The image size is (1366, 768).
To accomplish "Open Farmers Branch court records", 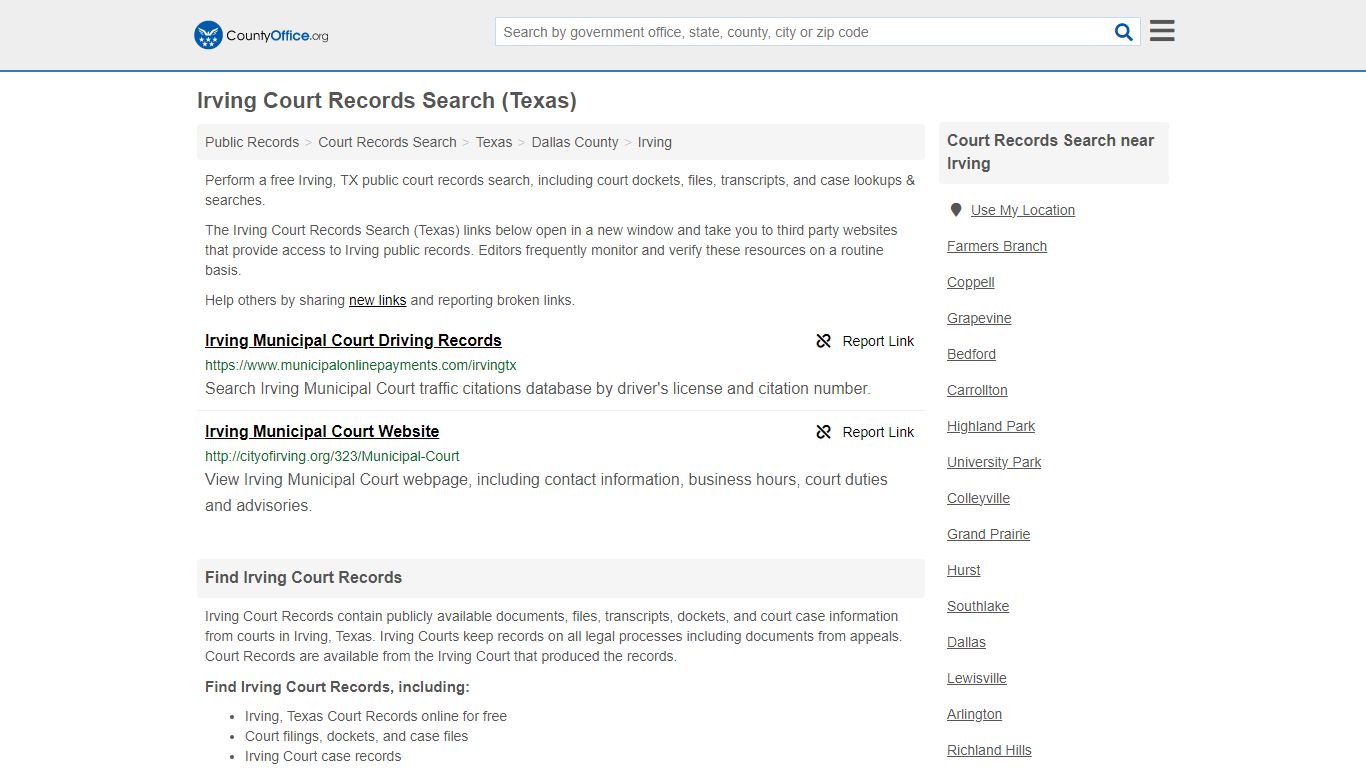I will pyautogui.click(x=997, y=246).
